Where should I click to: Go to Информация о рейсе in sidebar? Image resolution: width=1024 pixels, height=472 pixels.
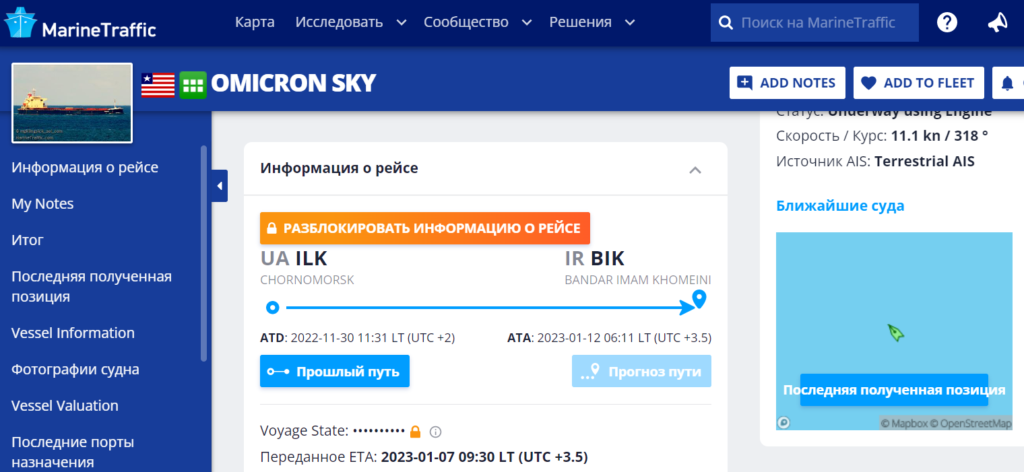point(85,168)
